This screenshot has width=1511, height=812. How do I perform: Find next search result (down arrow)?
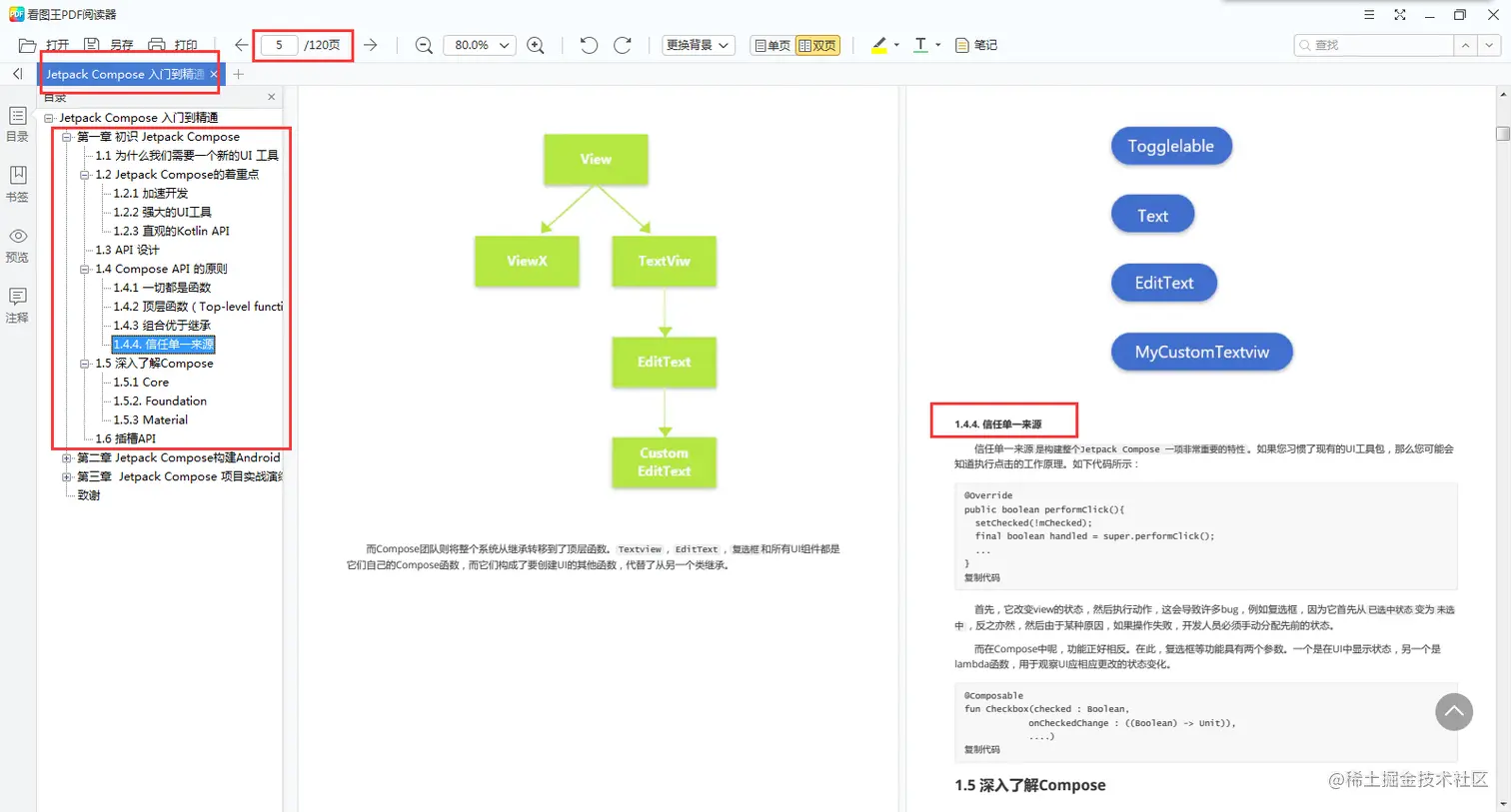pyautogui.click(x=1489, y=45)
